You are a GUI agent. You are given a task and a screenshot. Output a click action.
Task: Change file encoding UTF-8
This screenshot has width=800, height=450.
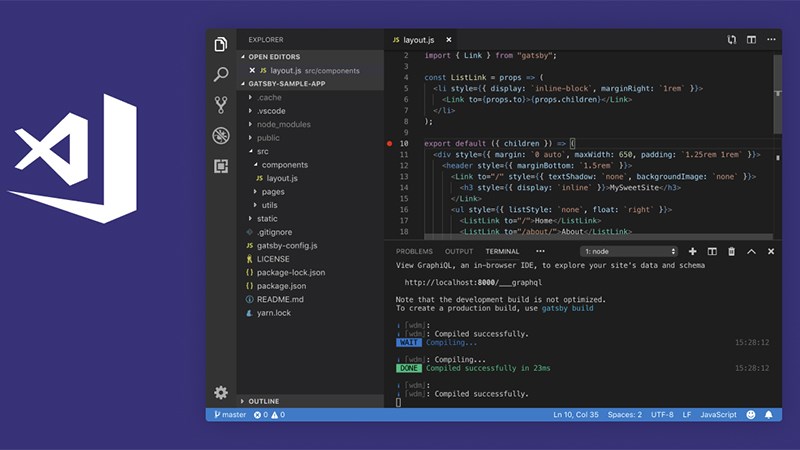click(662, 415)
